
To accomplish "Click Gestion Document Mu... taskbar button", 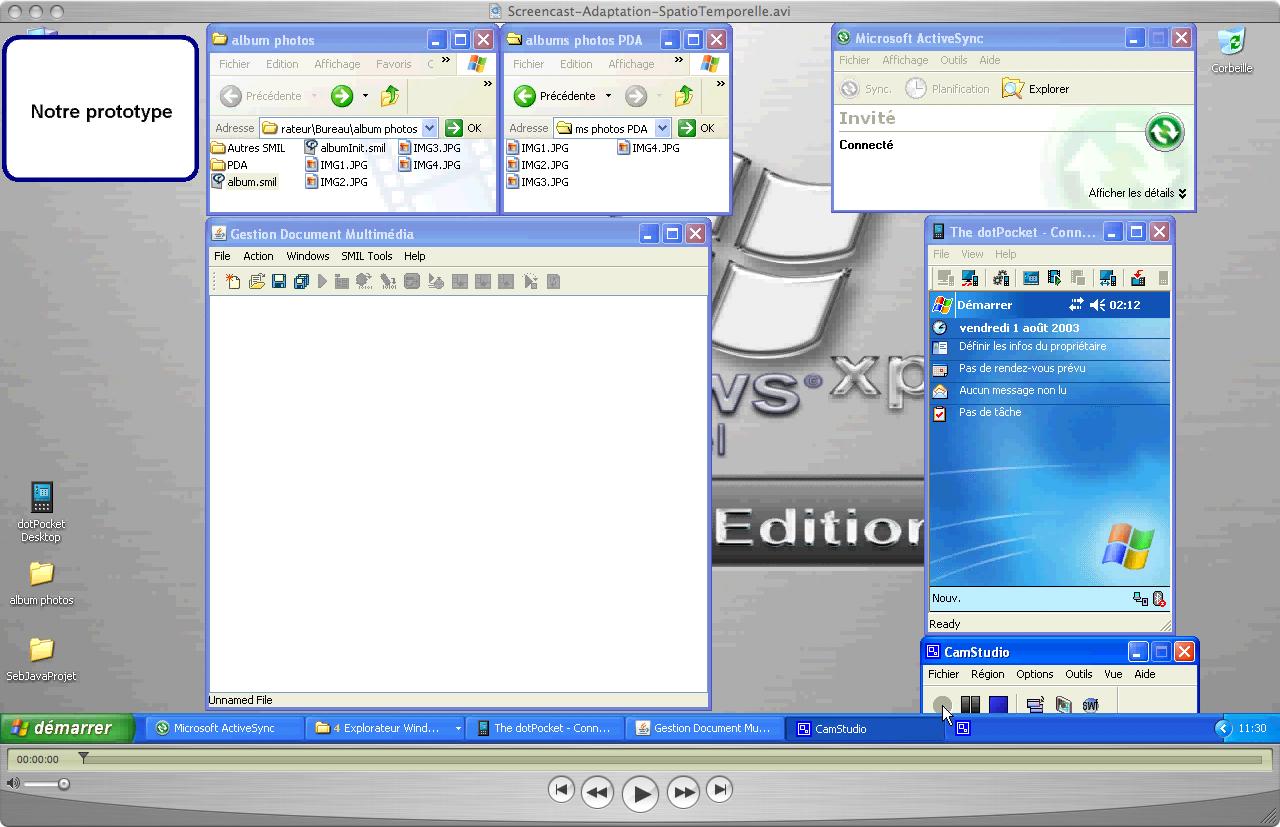I will coord(705,728).
